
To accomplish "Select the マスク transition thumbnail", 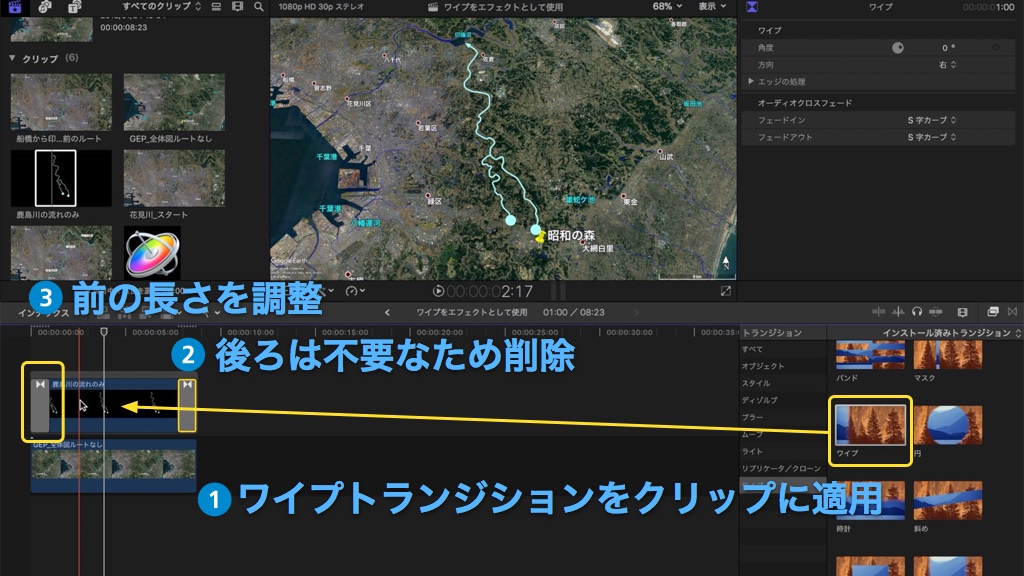I will [x=948, y=355].
